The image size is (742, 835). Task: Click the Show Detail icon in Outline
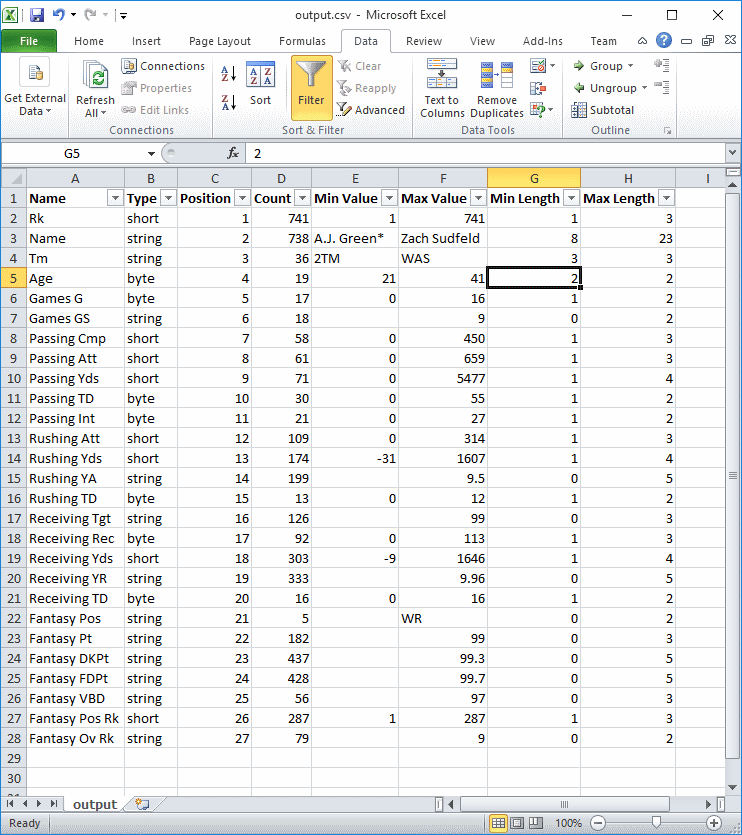[662, 65]
